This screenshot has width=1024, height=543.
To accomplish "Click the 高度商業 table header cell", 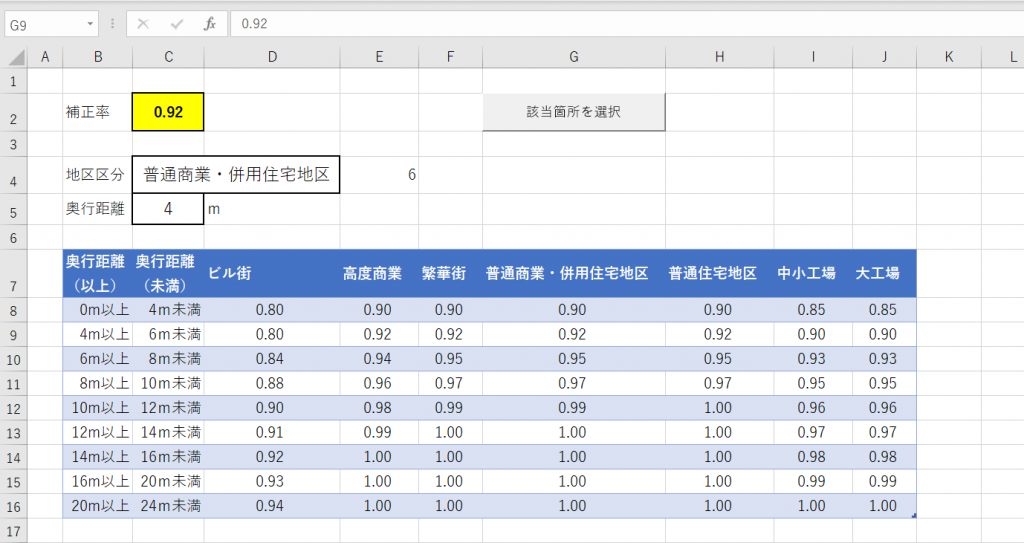I will [379, 273].
